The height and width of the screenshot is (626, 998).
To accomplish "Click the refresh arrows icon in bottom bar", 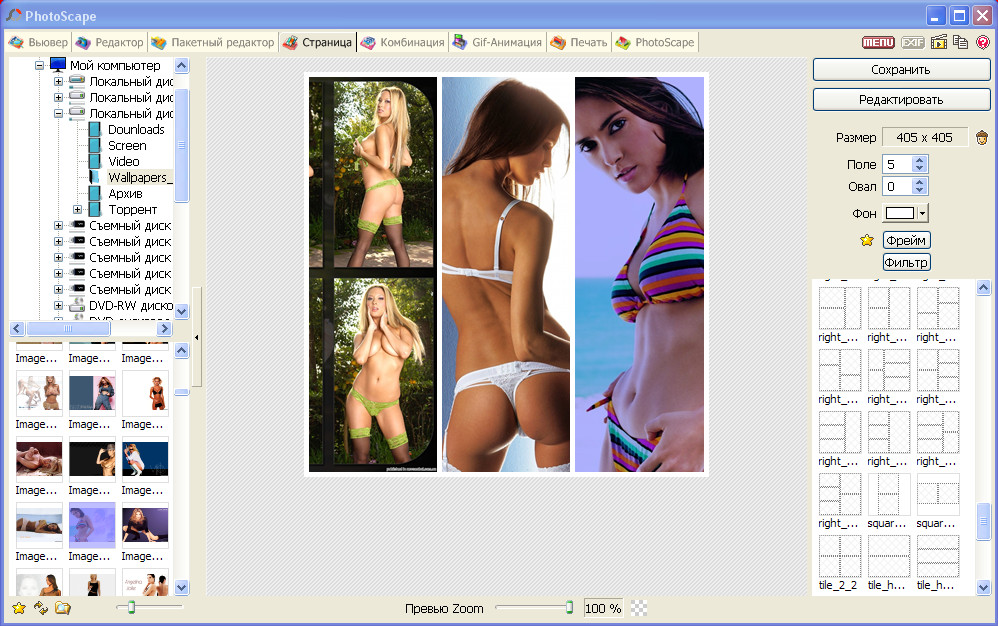I will point(41,608).
